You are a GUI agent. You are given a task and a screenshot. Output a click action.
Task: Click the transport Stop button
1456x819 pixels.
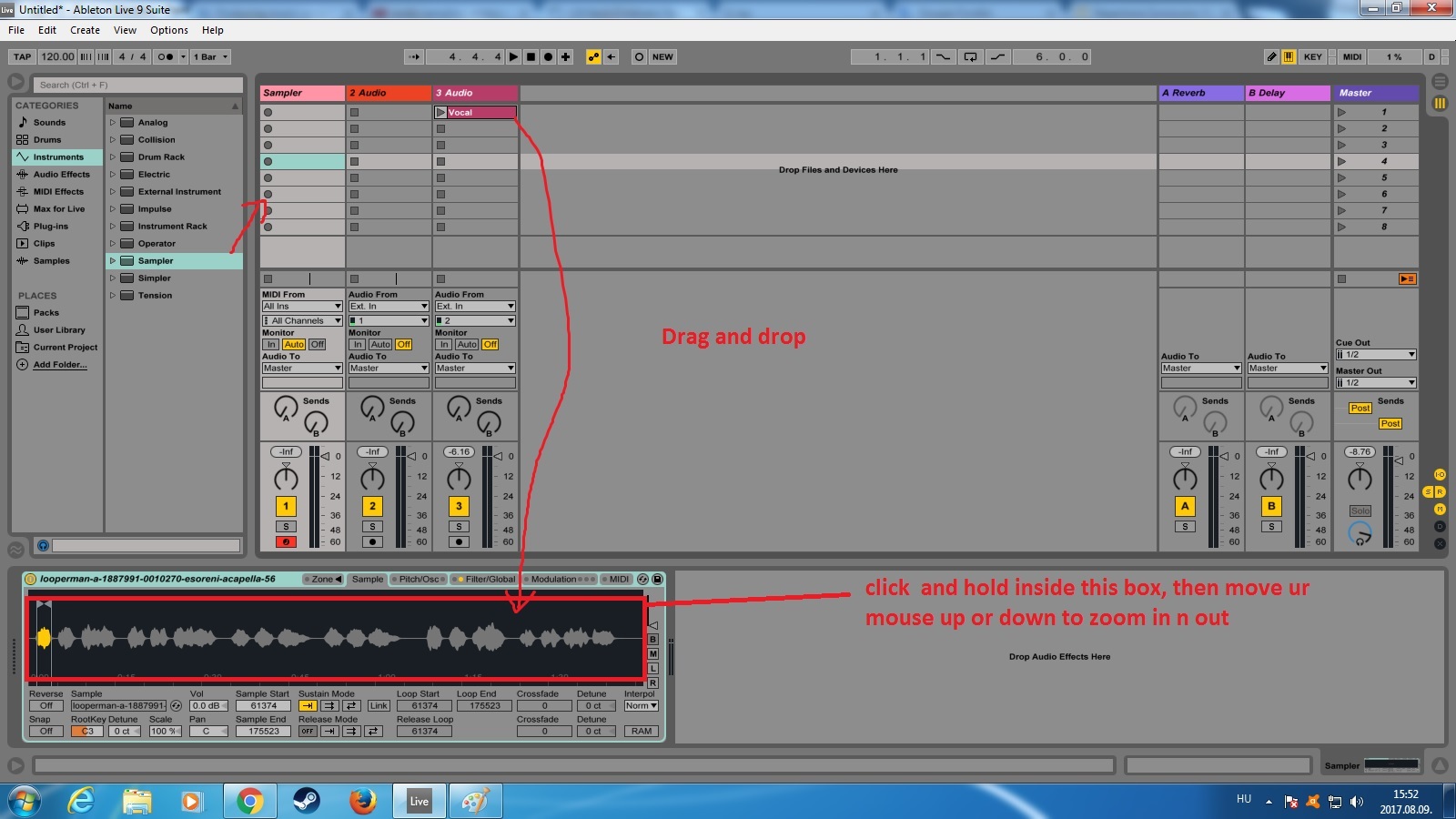pos(531,56)
